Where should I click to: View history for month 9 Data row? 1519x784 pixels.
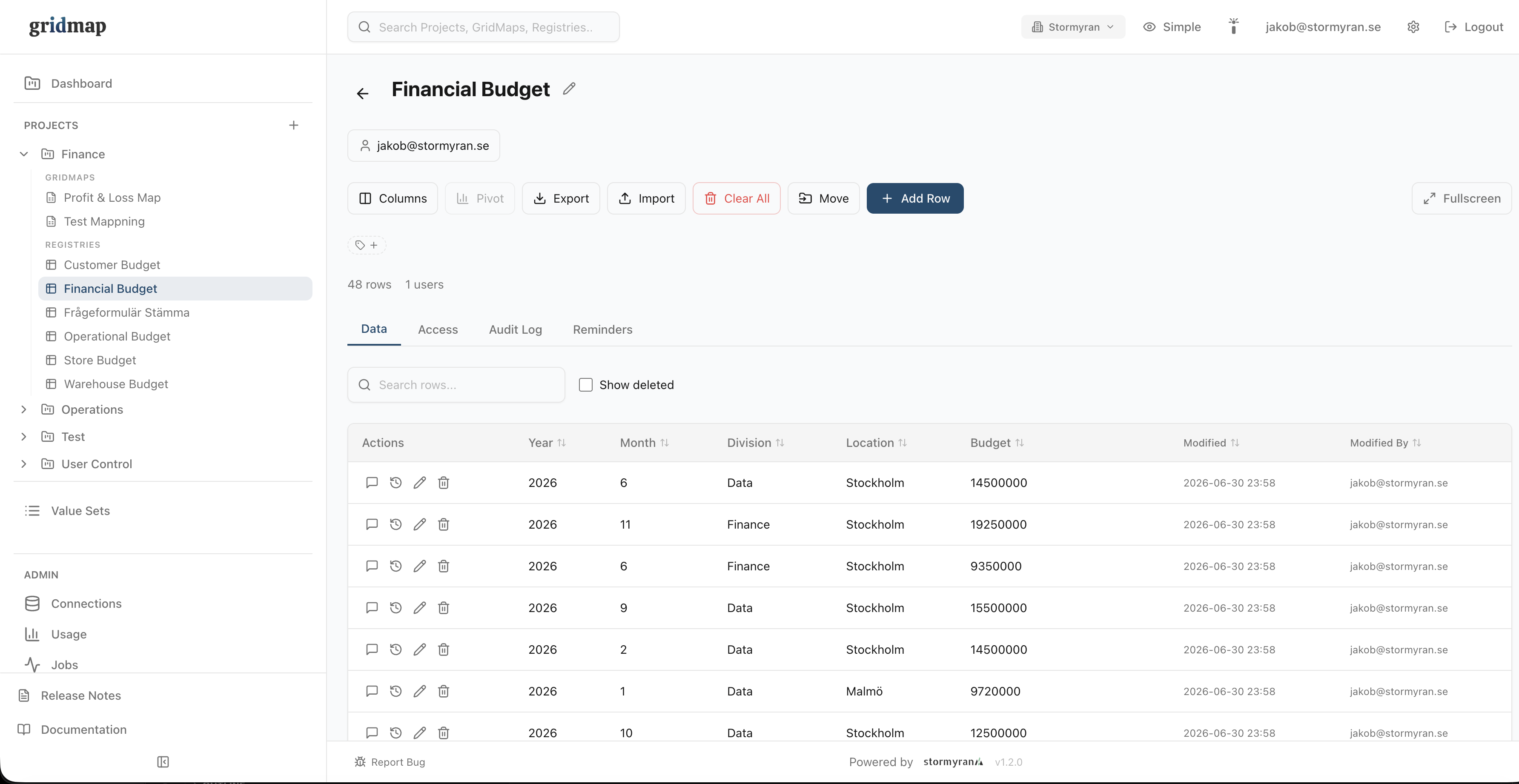pos(396,608)
